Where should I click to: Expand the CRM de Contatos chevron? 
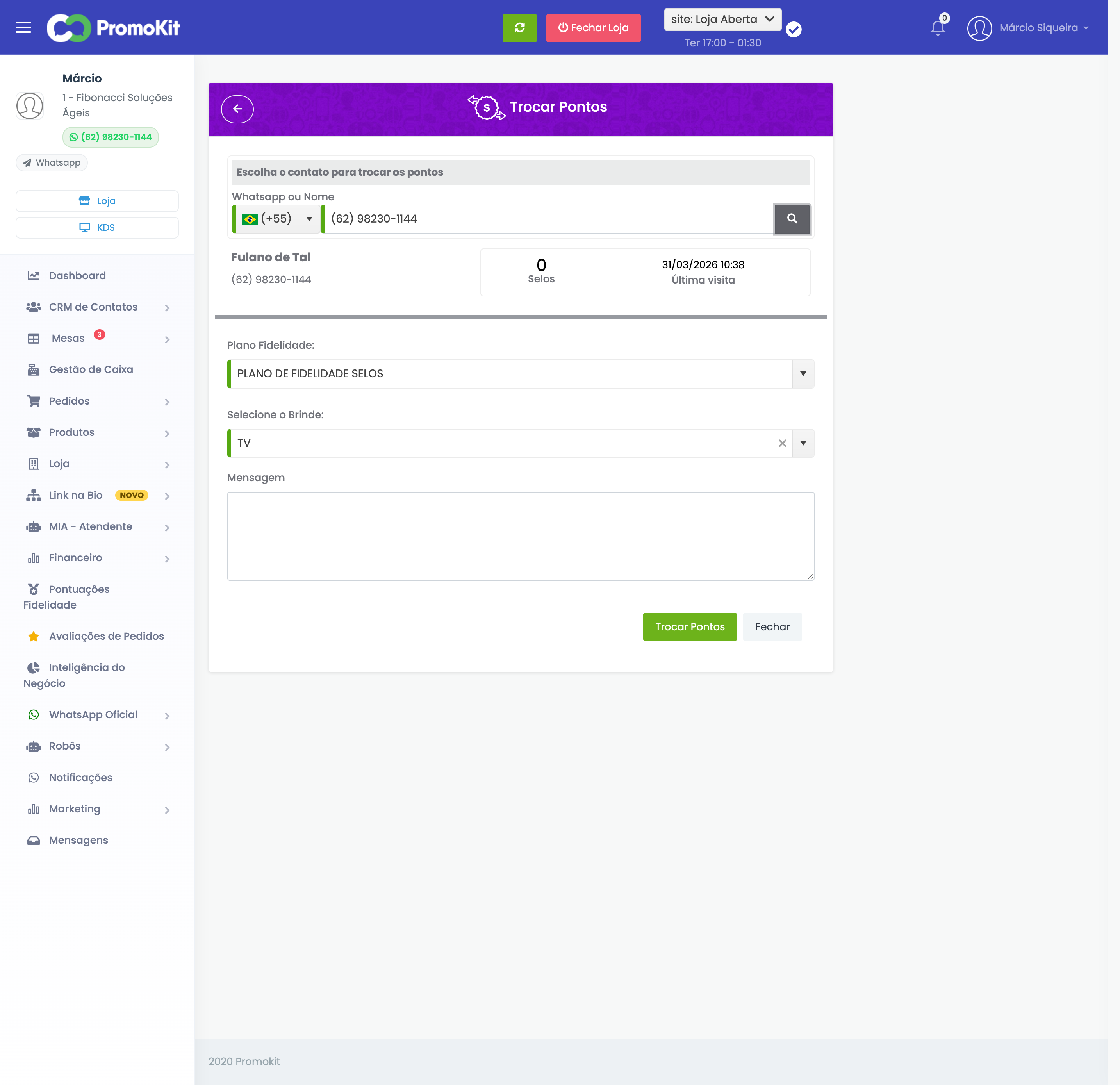(167, 308)
